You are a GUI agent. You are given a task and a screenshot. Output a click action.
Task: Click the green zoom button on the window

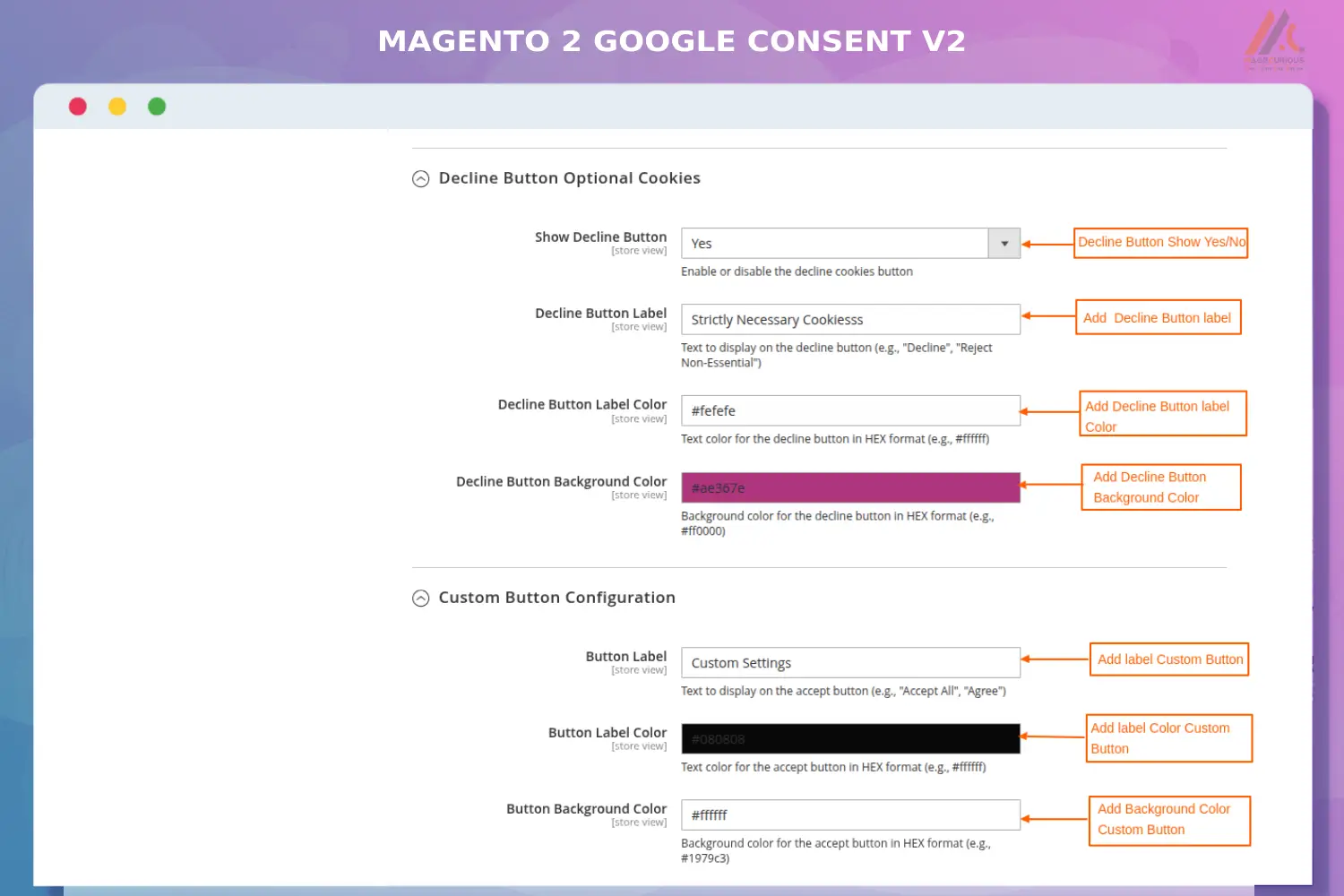[x=157, y=106]
